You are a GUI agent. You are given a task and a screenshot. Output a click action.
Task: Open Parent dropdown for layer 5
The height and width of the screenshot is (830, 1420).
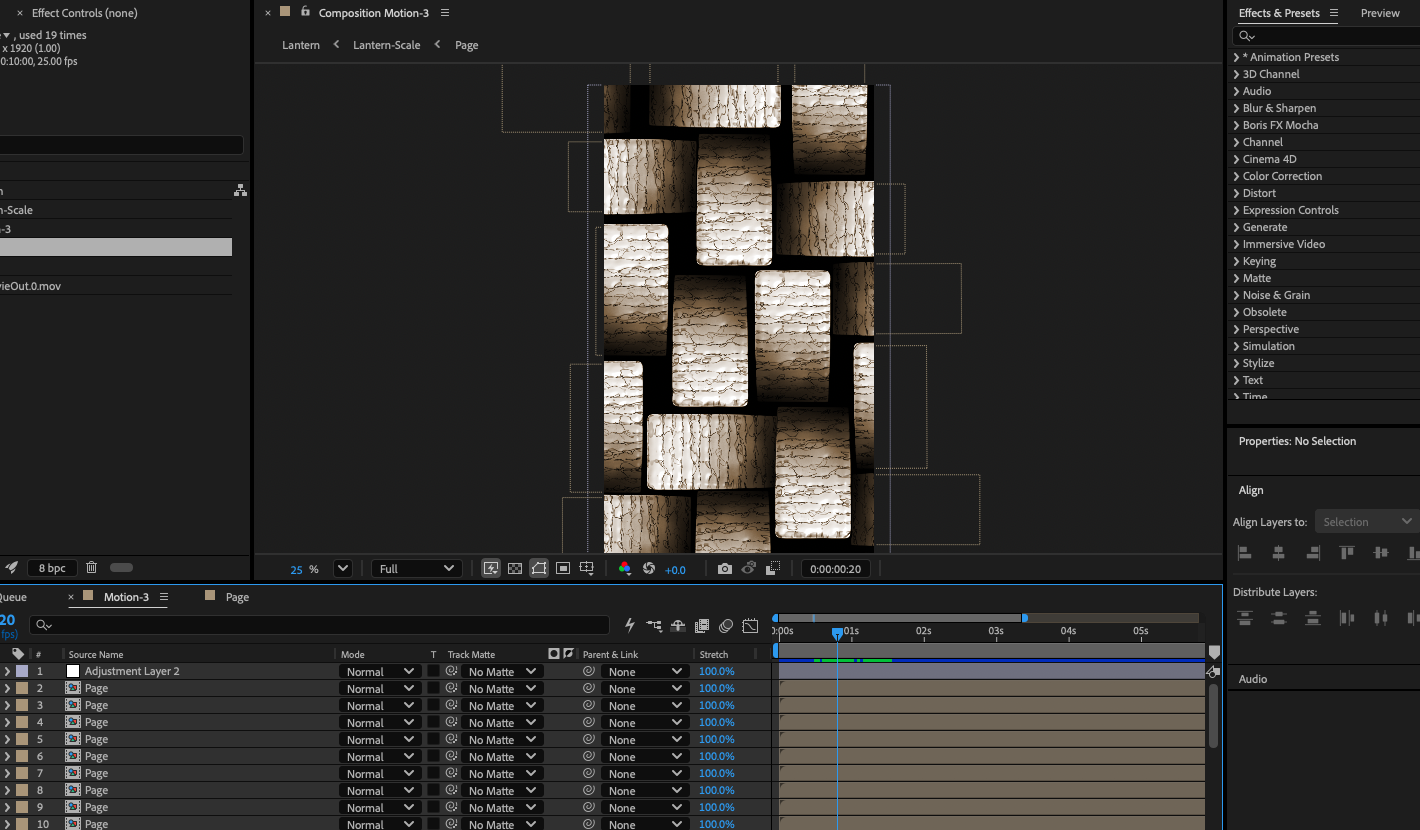(x=645, y=740)
